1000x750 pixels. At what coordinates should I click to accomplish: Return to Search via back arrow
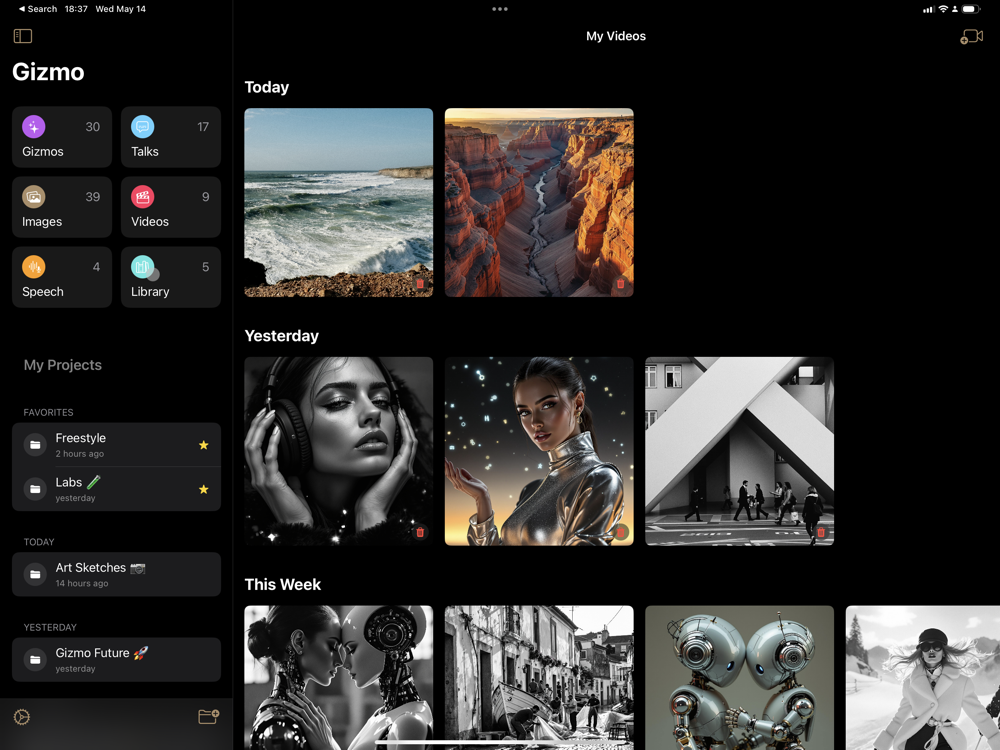pyautogui.click(x=37, y=9)
